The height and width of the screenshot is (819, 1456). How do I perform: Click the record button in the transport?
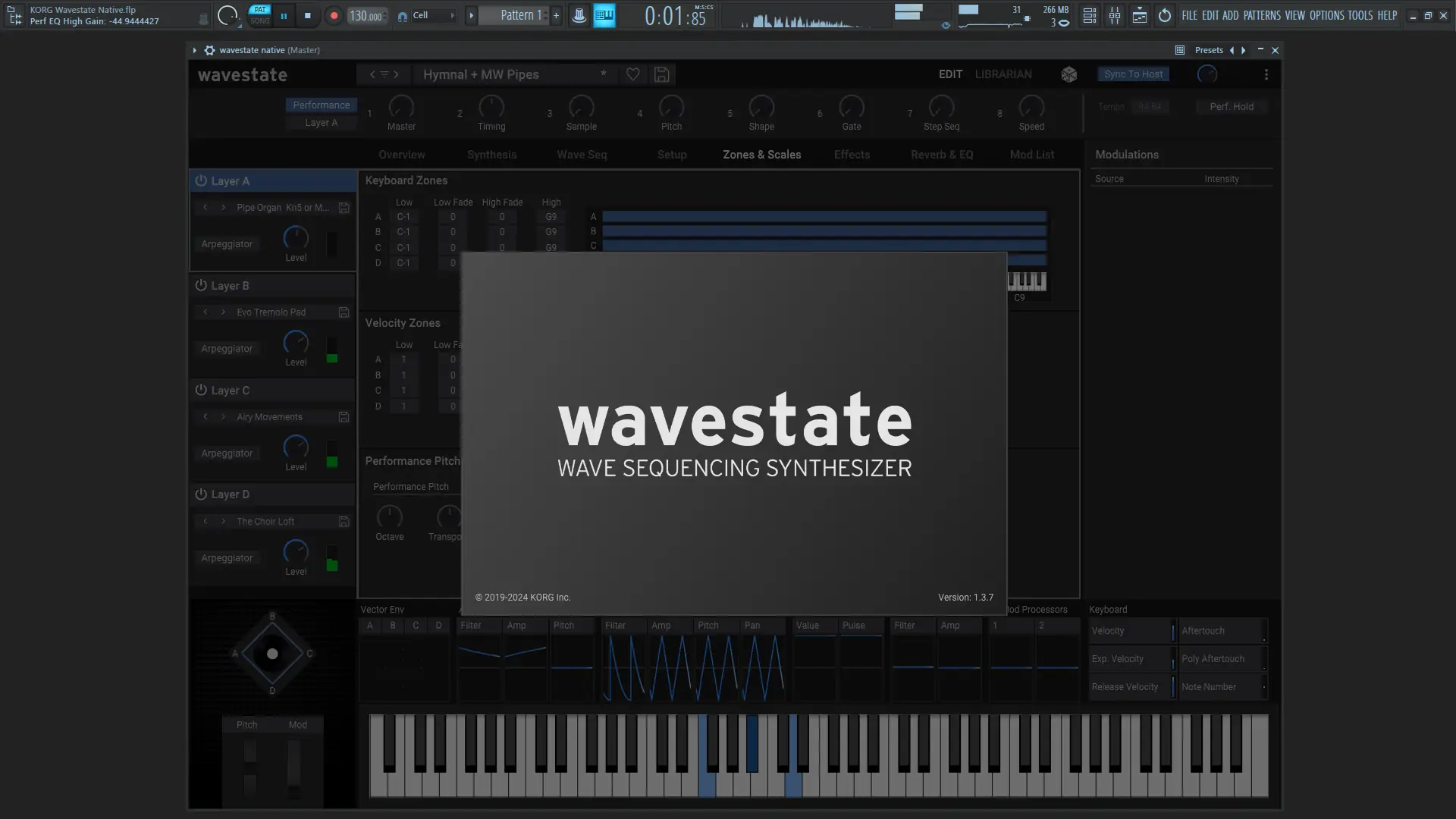point(334,15)
